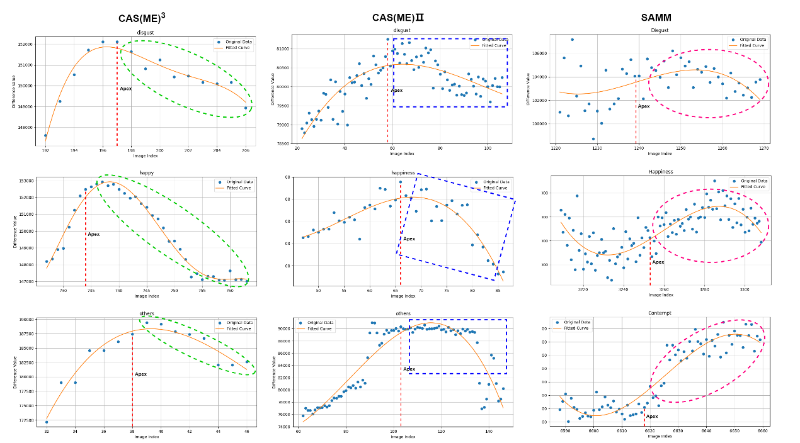This screenshot has width=800, height=443.
Task: Click the red dashed apex line in center happiness plot
Action: (x=401, y=260)
